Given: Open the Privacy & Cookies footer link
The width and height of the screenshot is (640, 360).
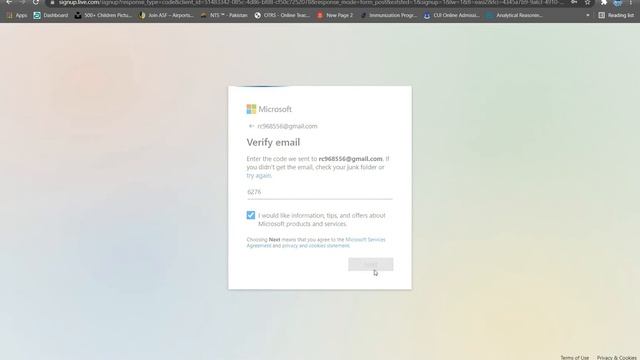Looking at the screenshot, I should tap(617, 358).
